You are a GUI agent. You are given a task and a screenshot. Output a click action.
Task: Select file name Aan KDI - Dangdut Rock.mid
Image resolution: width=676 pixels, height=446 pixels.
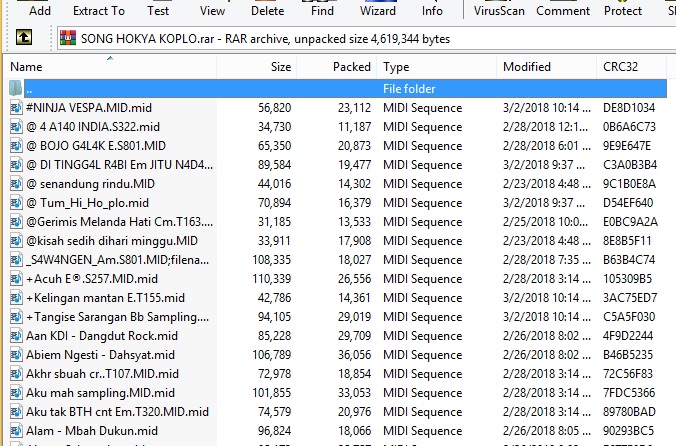102,335
